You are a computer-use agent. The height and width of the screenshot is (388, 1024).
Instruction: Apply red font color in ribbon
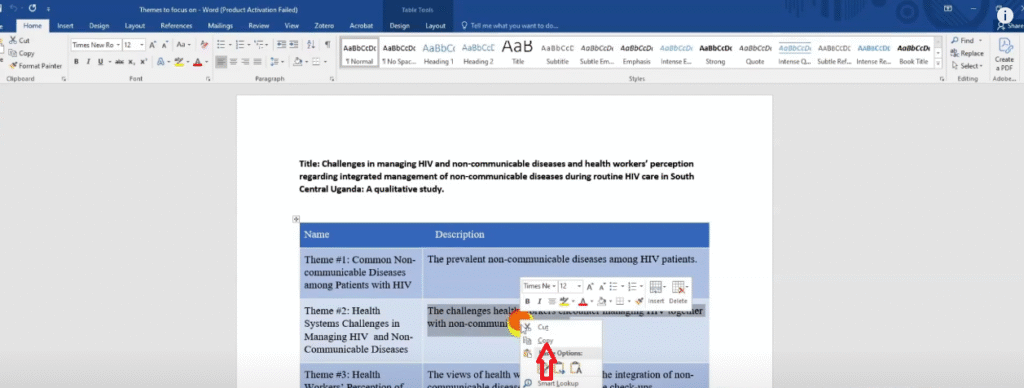(x=197, y=62)
